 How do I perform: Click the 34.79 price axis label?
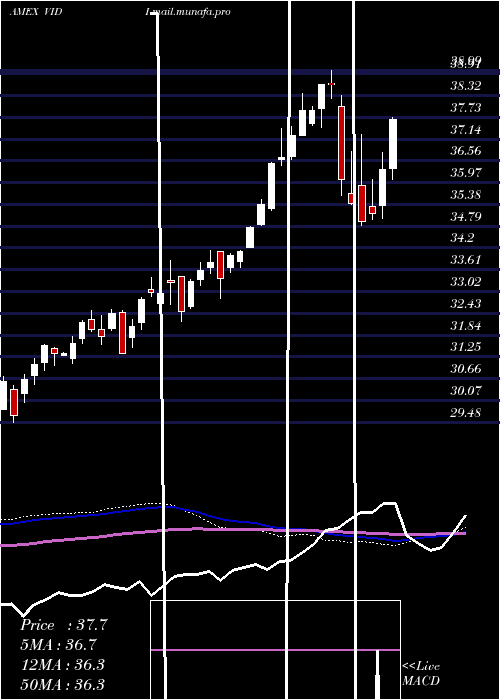(466, 217)
